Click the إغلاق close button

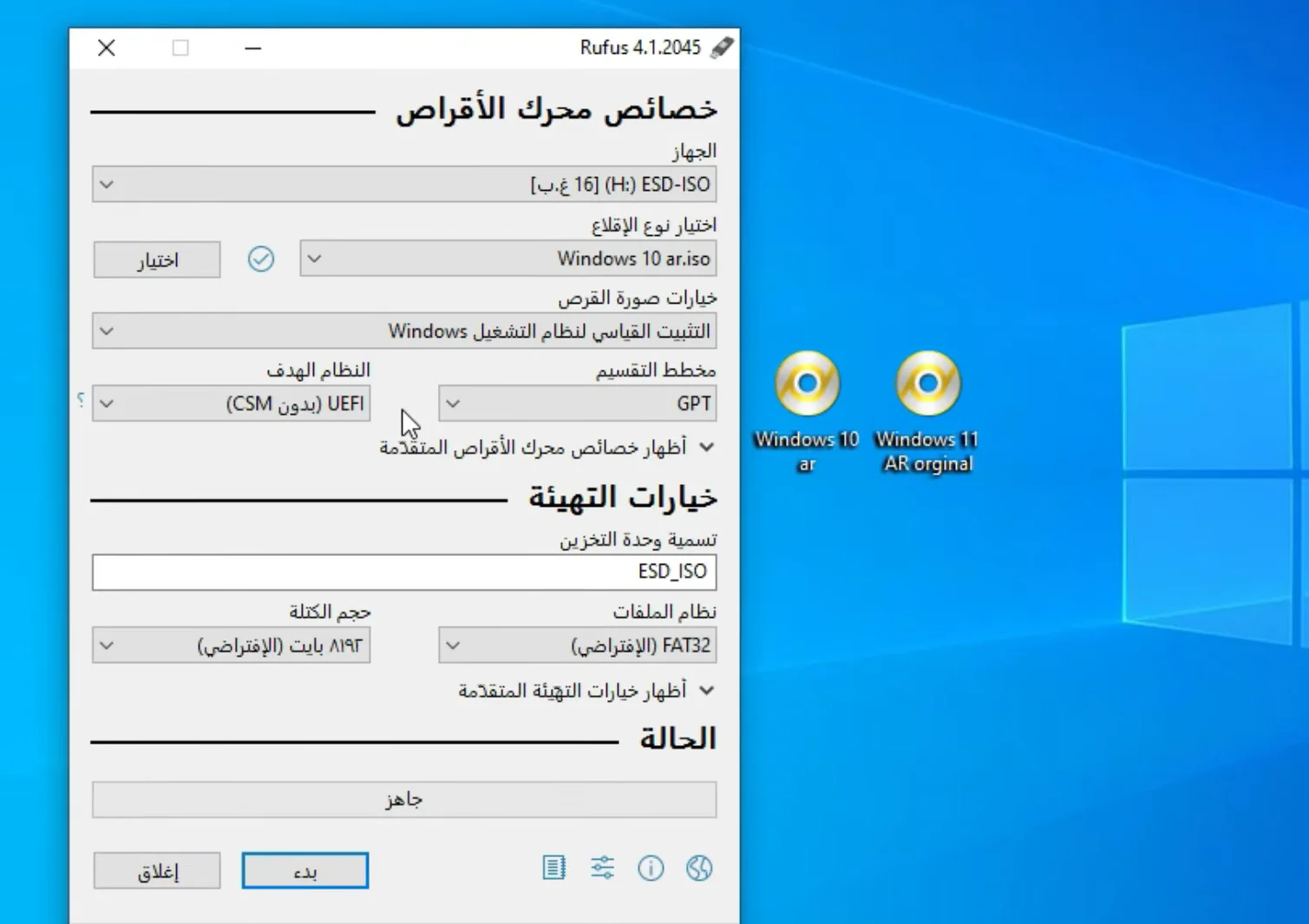(157, 870)
